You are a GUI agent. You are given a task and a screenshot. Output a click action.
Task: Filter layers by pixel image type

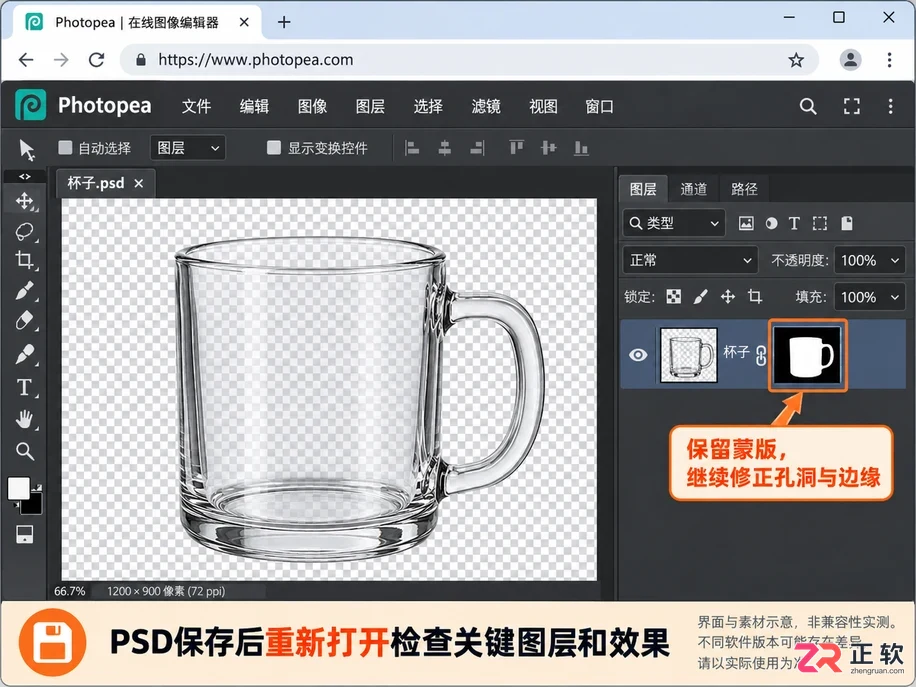746,223
